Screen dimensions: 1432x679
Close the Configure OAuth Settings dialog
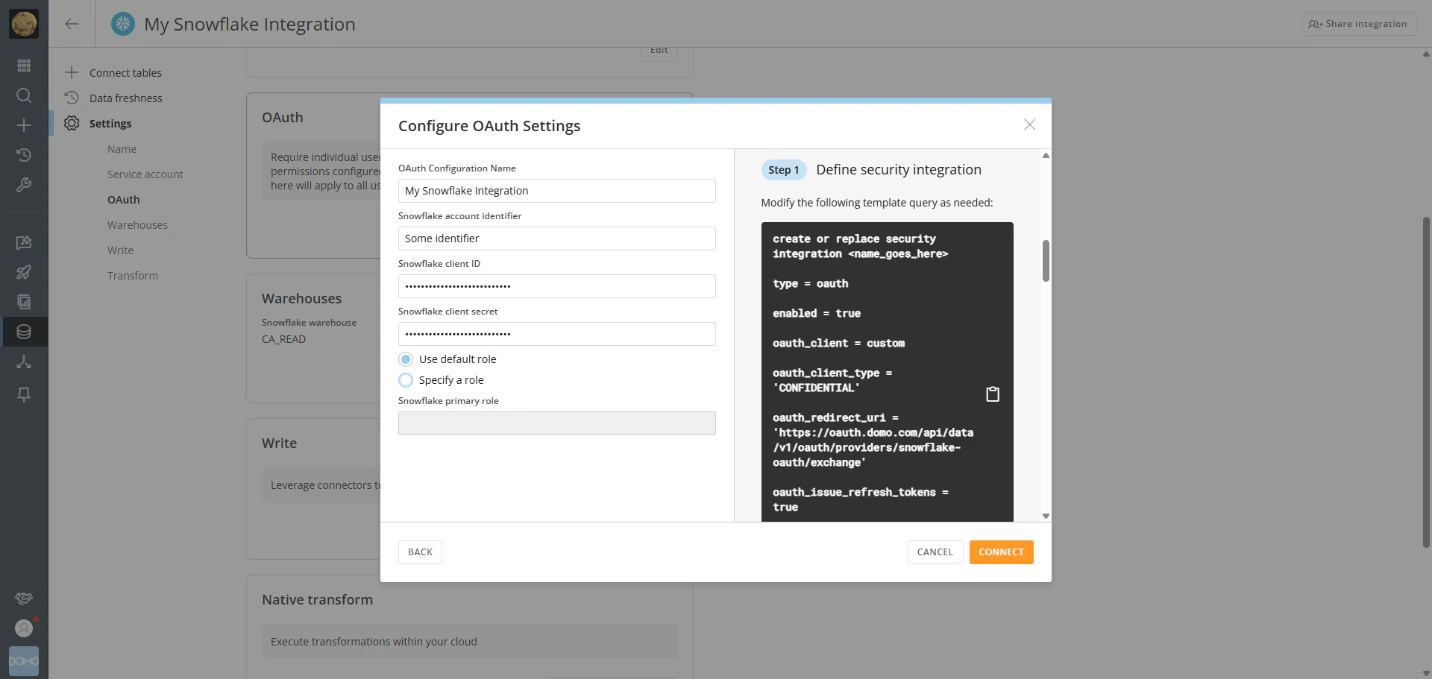tap(1029, 125)
